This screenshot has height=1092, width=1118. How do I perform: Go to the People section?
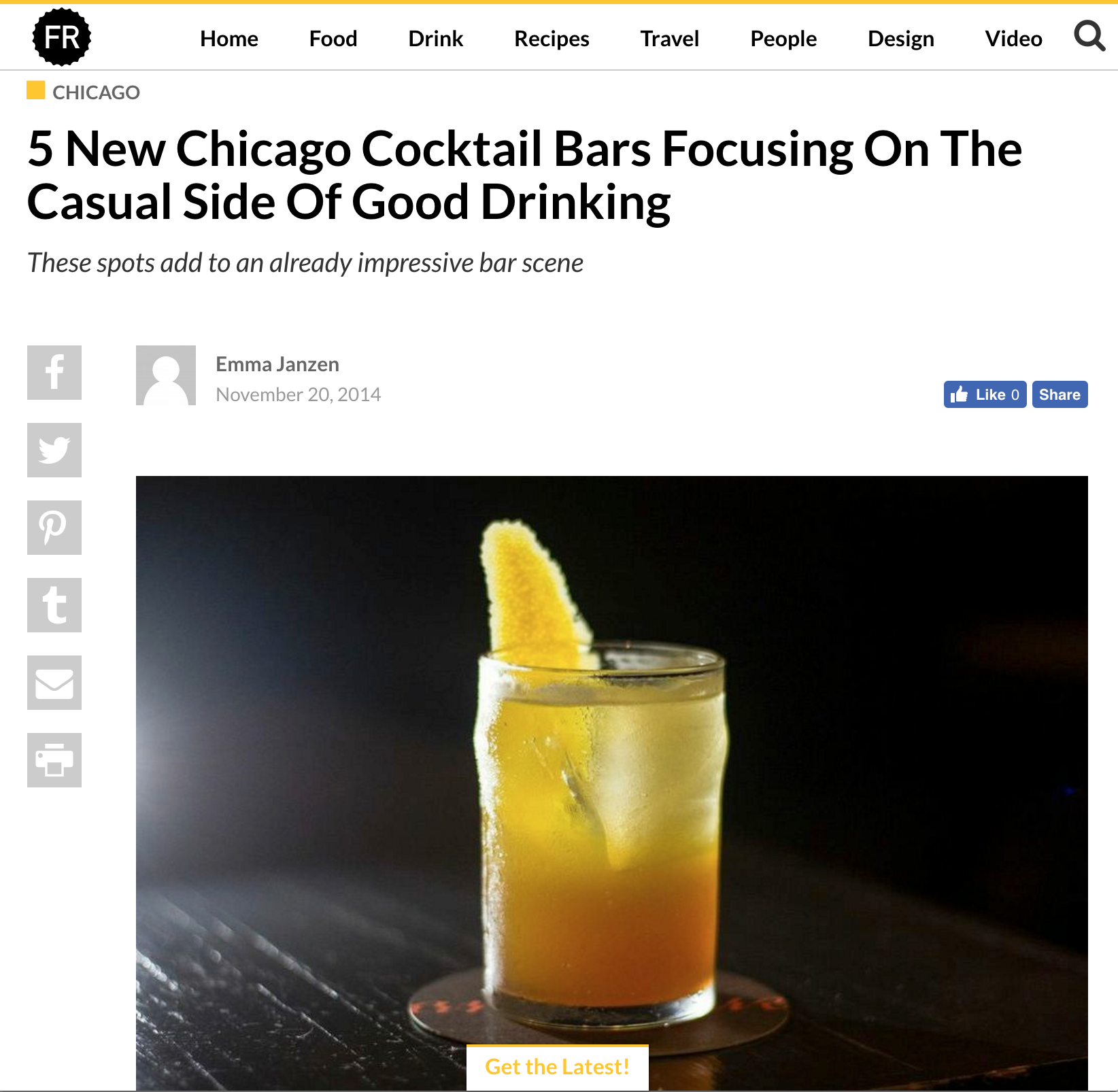(783, 39)
